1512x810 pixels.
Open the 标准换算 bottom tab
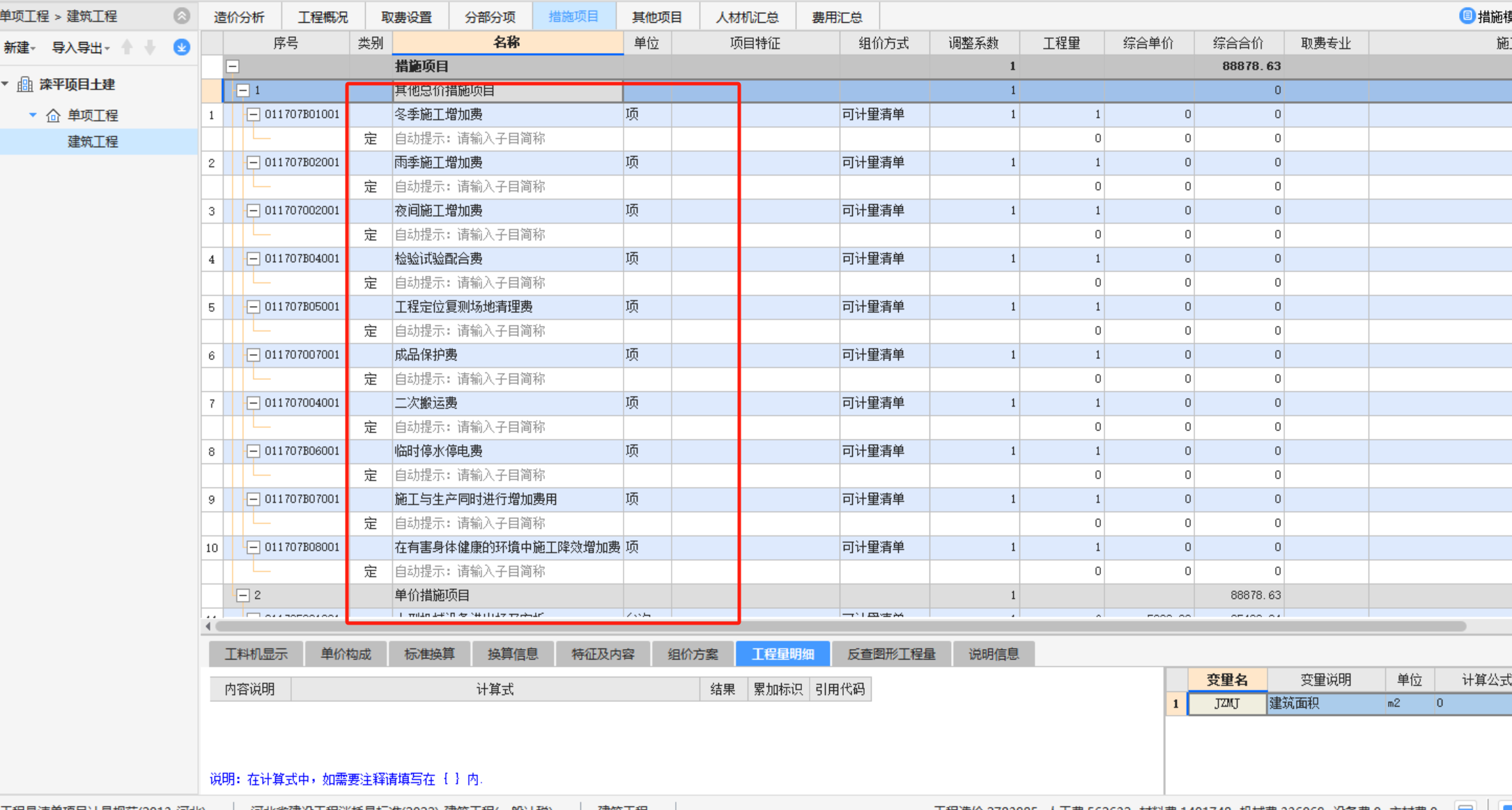pyautogui.click(x=429, y=654)
